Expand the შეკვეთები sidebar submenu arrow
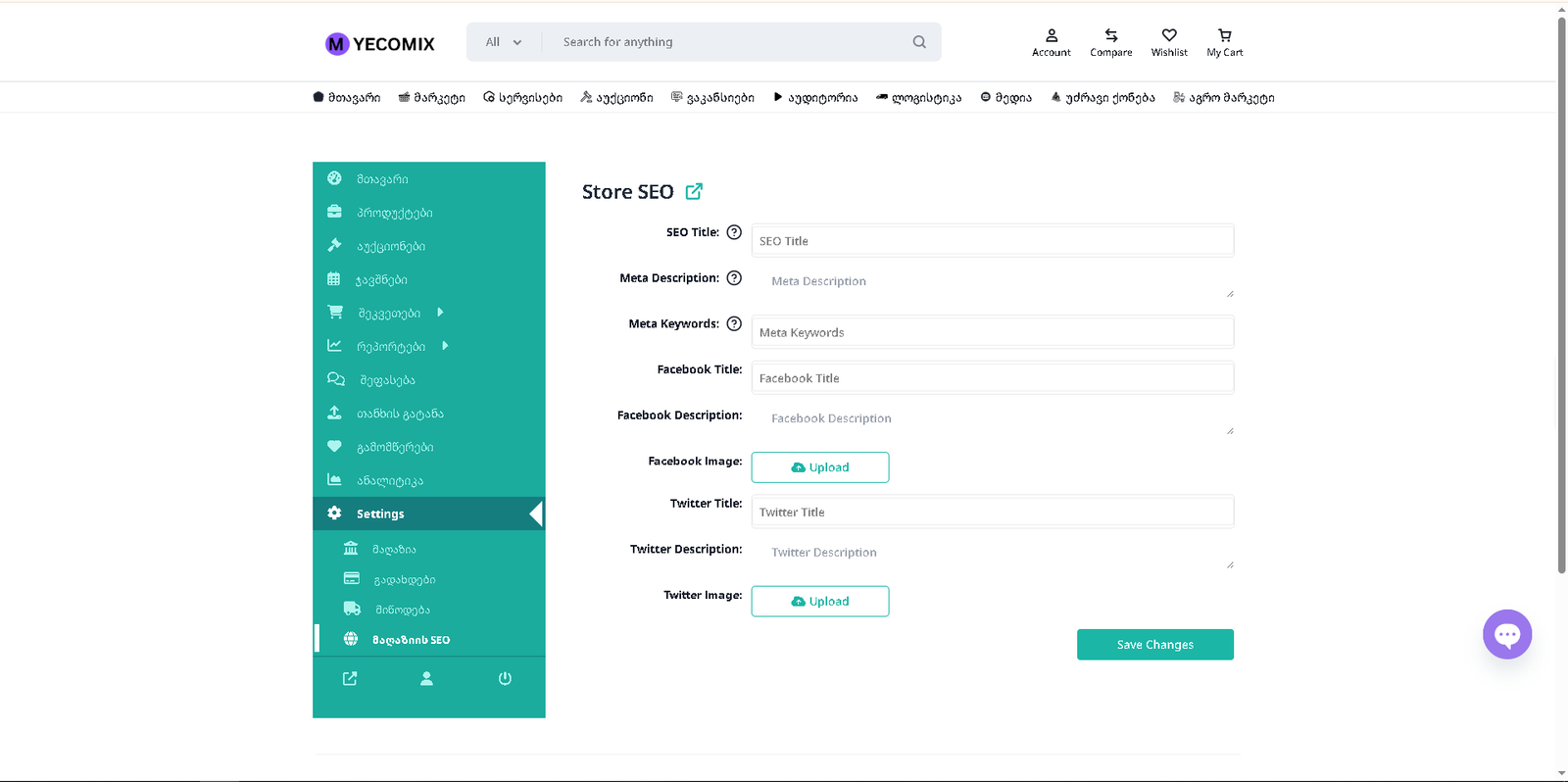Screen dimensions: 1568x782 point(440,313)
